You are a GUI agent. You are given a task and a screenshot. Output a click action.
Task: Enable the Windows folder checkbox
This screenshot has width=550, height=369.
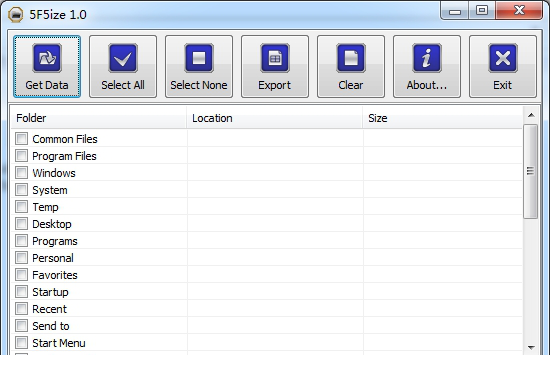point(21,173)
